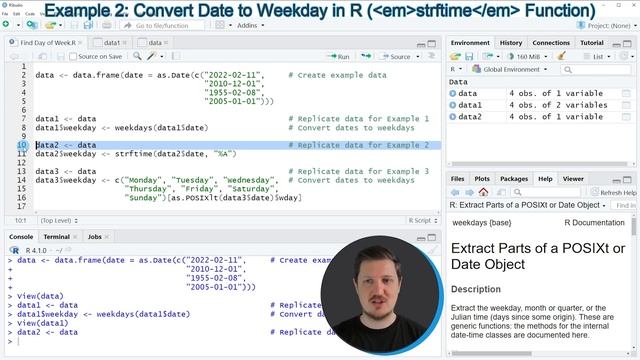Click the Code Tools magic wand icon
Screen dimensions: 640x360
152,56
